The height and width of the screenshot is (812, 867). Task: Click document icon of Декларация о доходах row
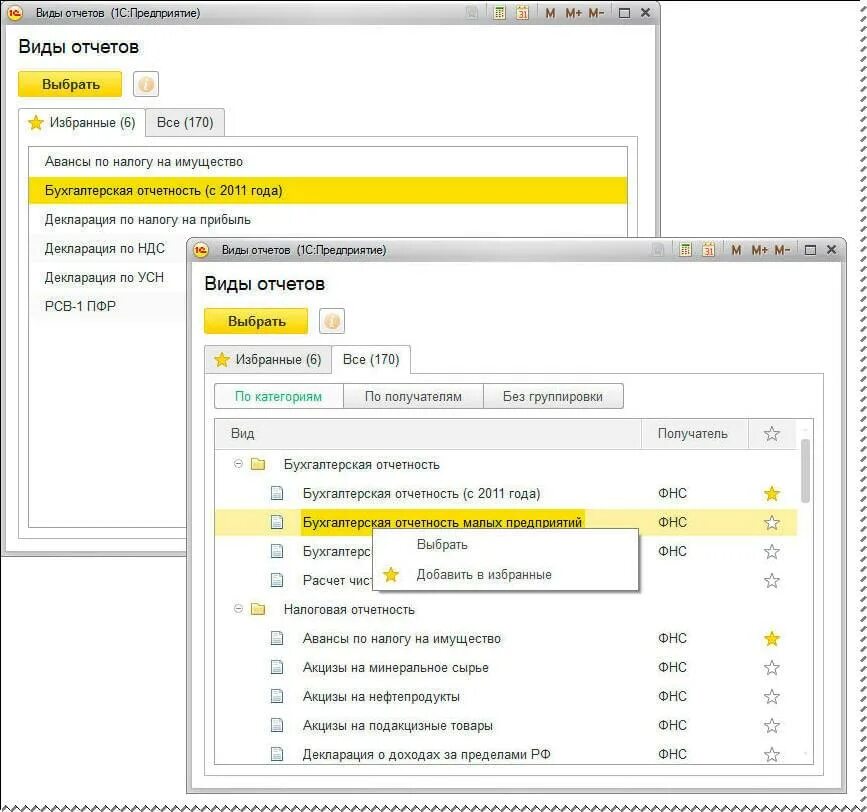pos(277,754)
